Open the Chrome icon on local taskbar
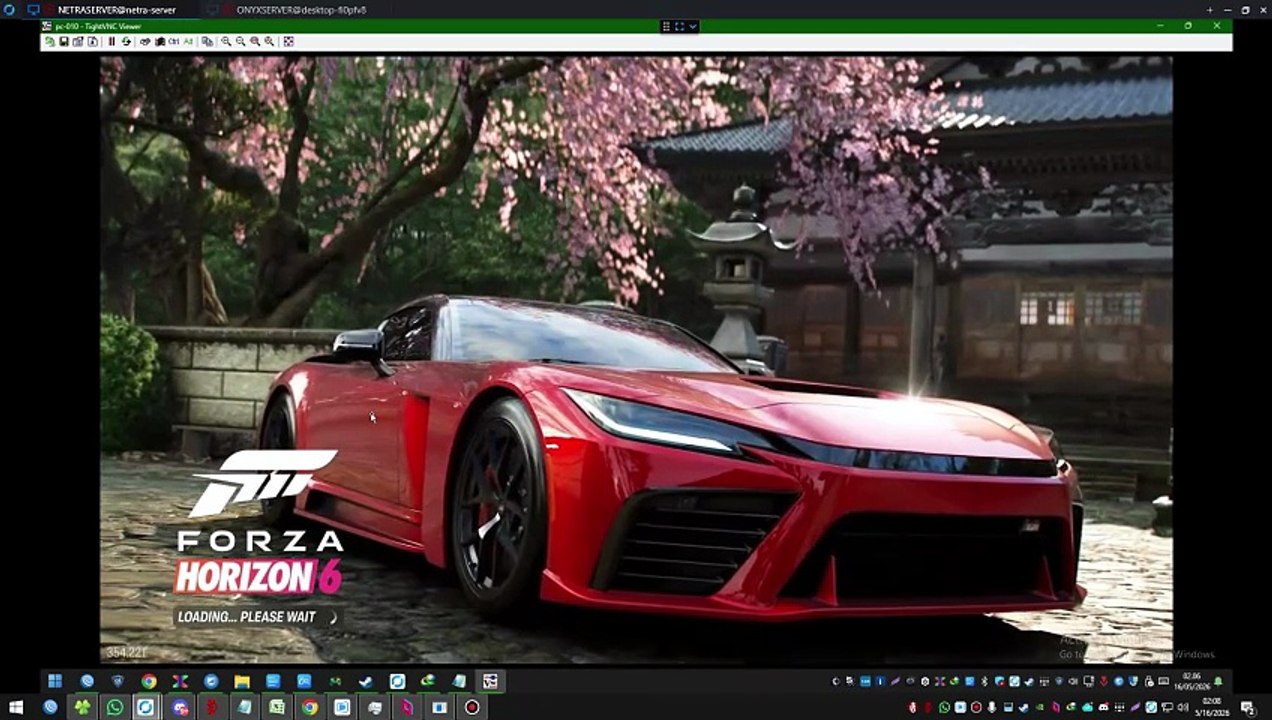This screenshot has width=1272, height=720. click(310, 707)
